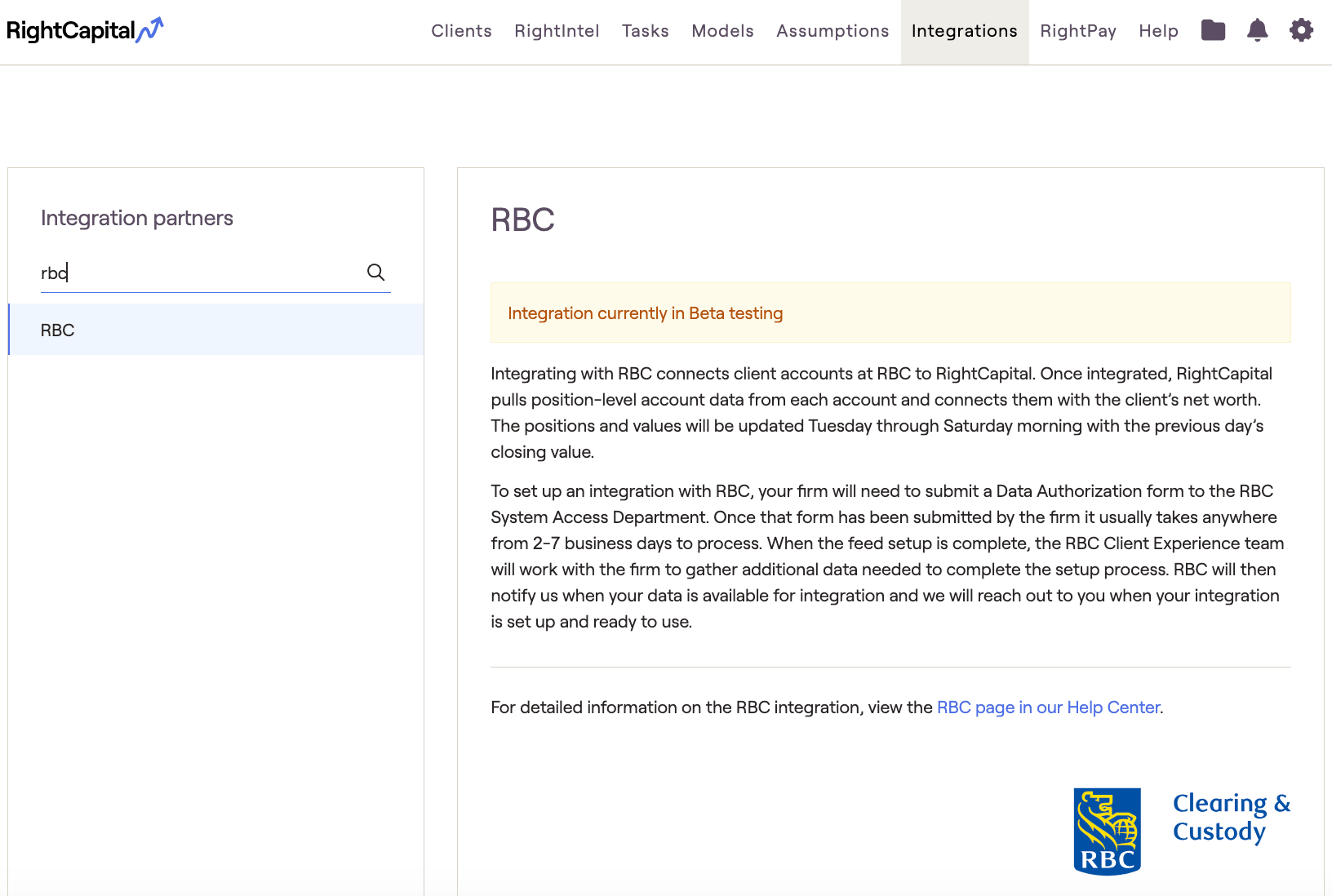Open the RightIntel menu item
Viewport: 1332px width, 896px height.
pos(557,31)
